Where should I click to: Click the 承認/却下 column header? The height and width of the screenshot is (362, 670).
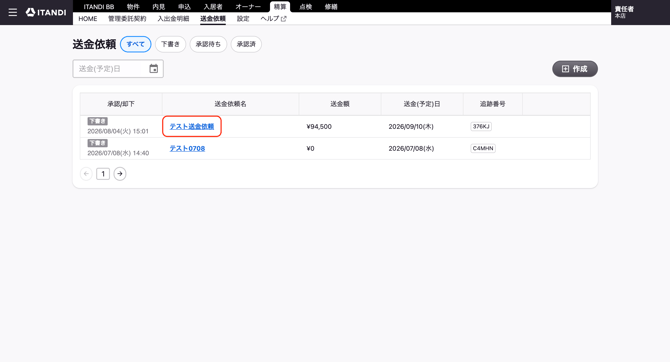[x=121, y=104]
